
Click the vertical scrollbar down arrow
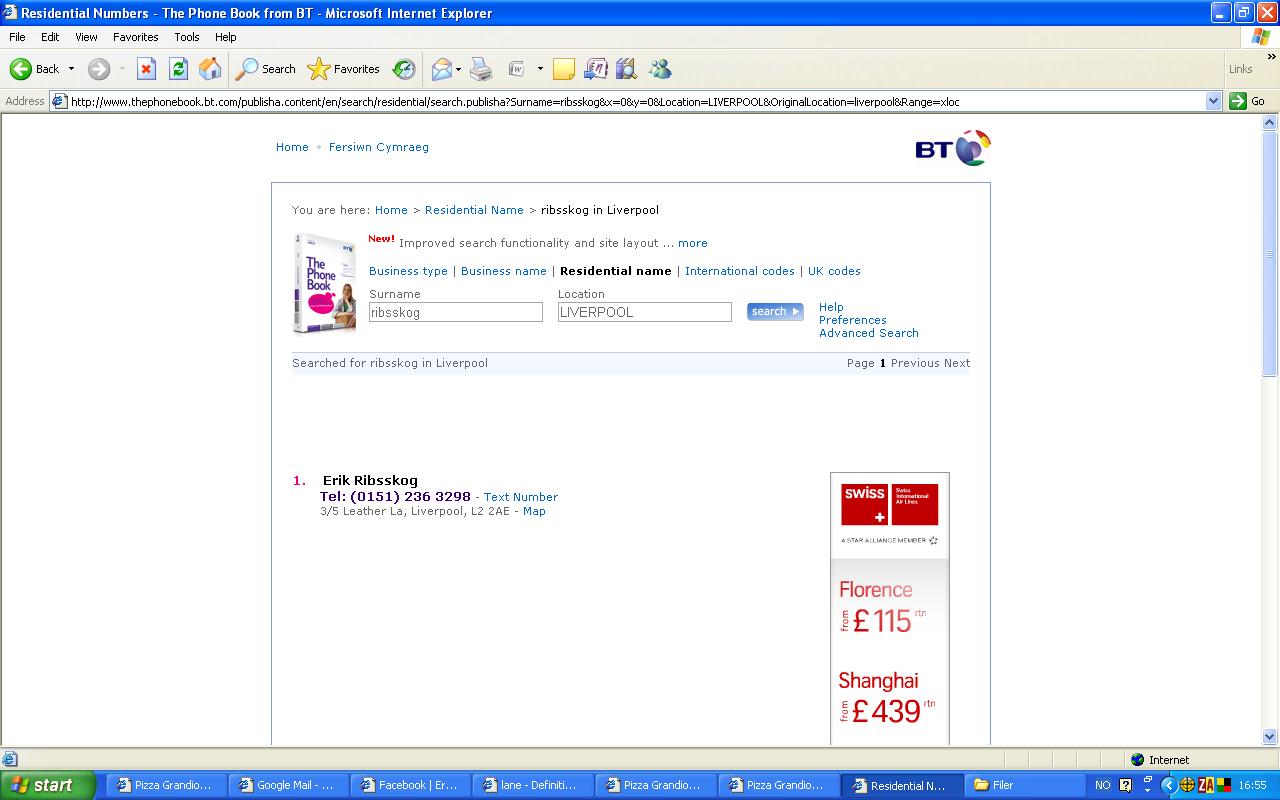point(1270,737)
